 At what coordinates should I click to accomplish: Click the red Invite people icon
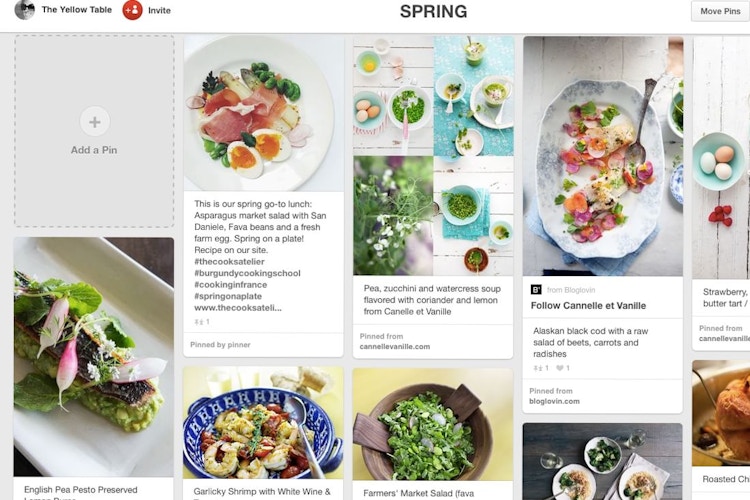pos(132,10)
